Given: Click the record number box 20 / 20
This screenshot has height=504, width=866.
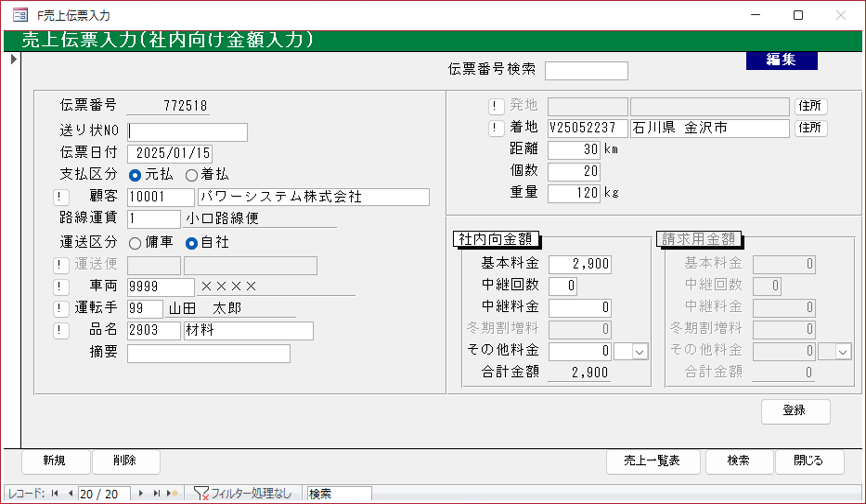Looking at the screenshot, I should 104,494.
